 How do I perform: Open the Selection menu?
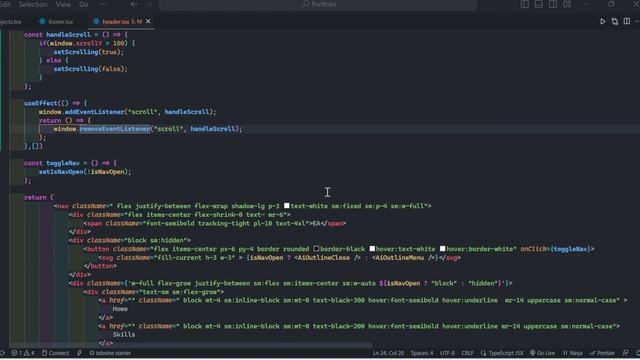point(33,4)
